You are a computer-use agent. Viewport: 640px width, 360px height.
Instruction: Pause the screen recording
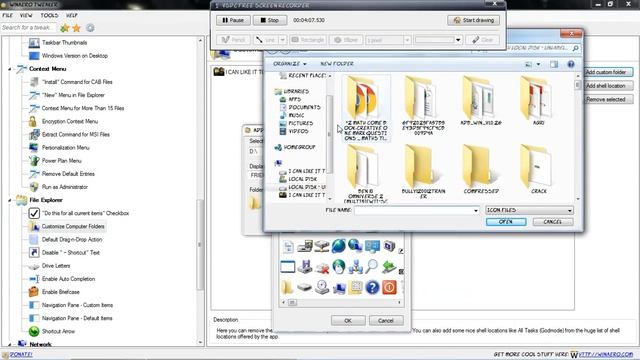(x=233, y=20)
